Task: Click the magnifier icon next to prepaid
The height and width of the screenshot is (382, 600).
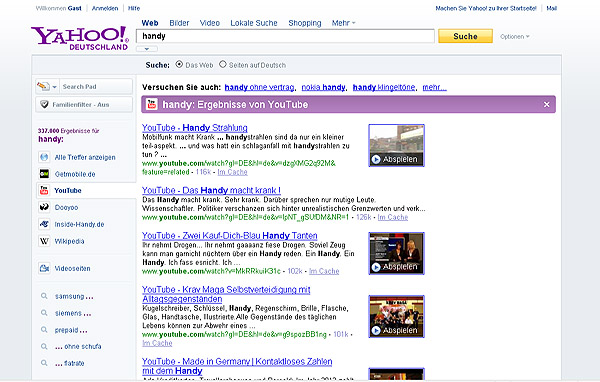Action: [44, 330]
